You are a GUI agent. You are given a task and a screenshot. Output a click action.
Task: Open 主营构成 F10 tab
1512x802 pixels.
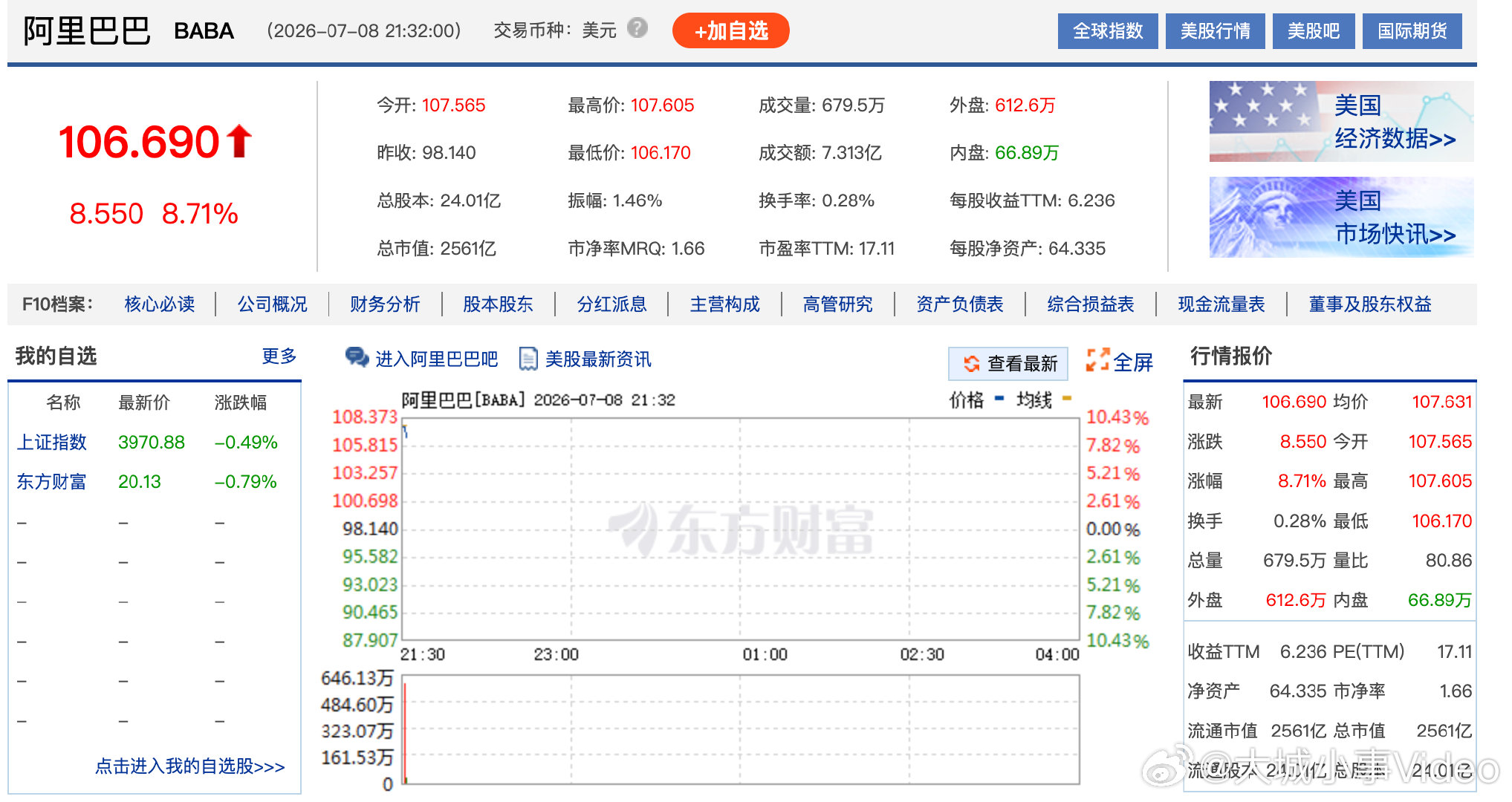pos(724,304)
